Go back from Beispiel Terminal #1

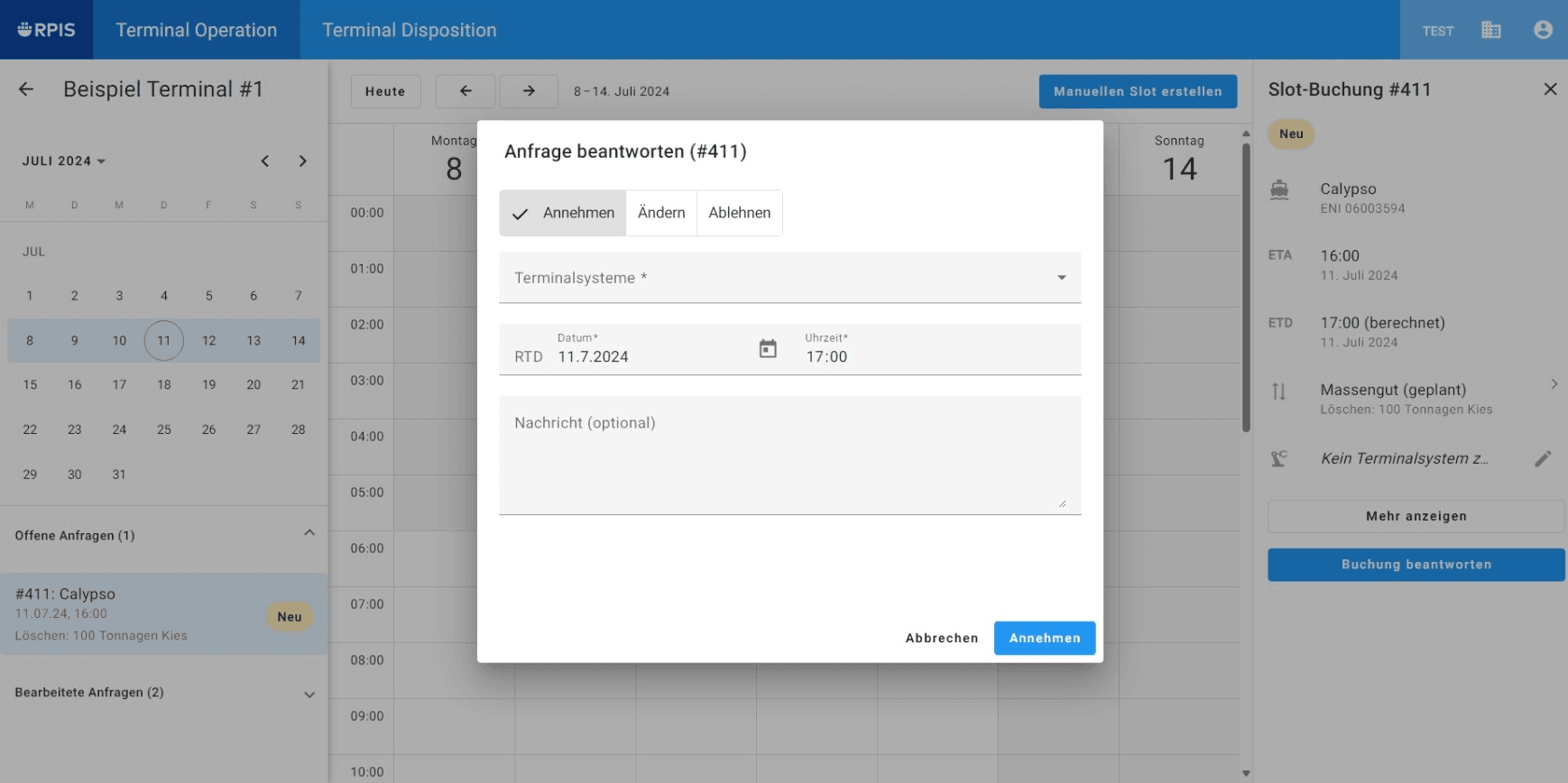click(x=26, y=89)
